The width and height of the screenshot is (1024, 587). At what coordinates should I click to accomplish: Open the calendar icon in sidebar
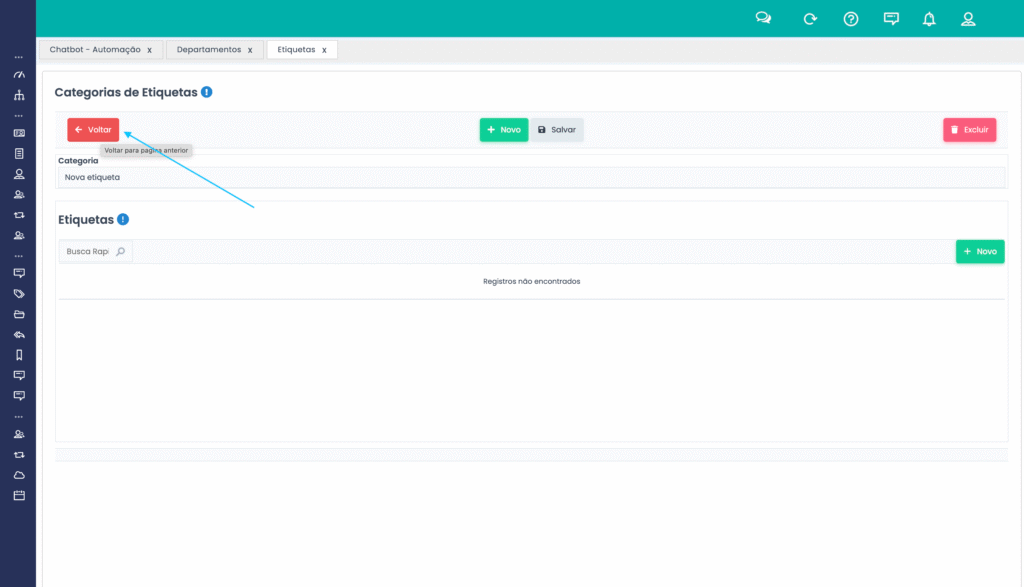[18, 495]
